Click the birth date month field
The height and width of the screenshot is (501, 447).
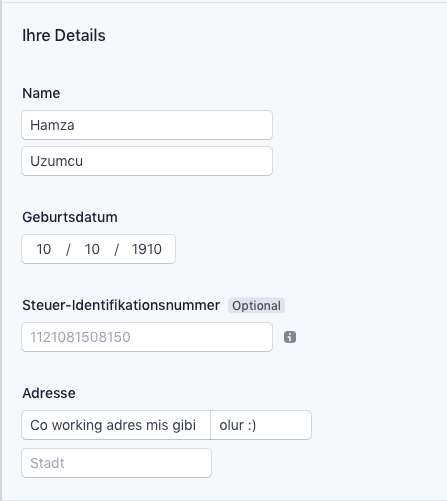point(92,249)
